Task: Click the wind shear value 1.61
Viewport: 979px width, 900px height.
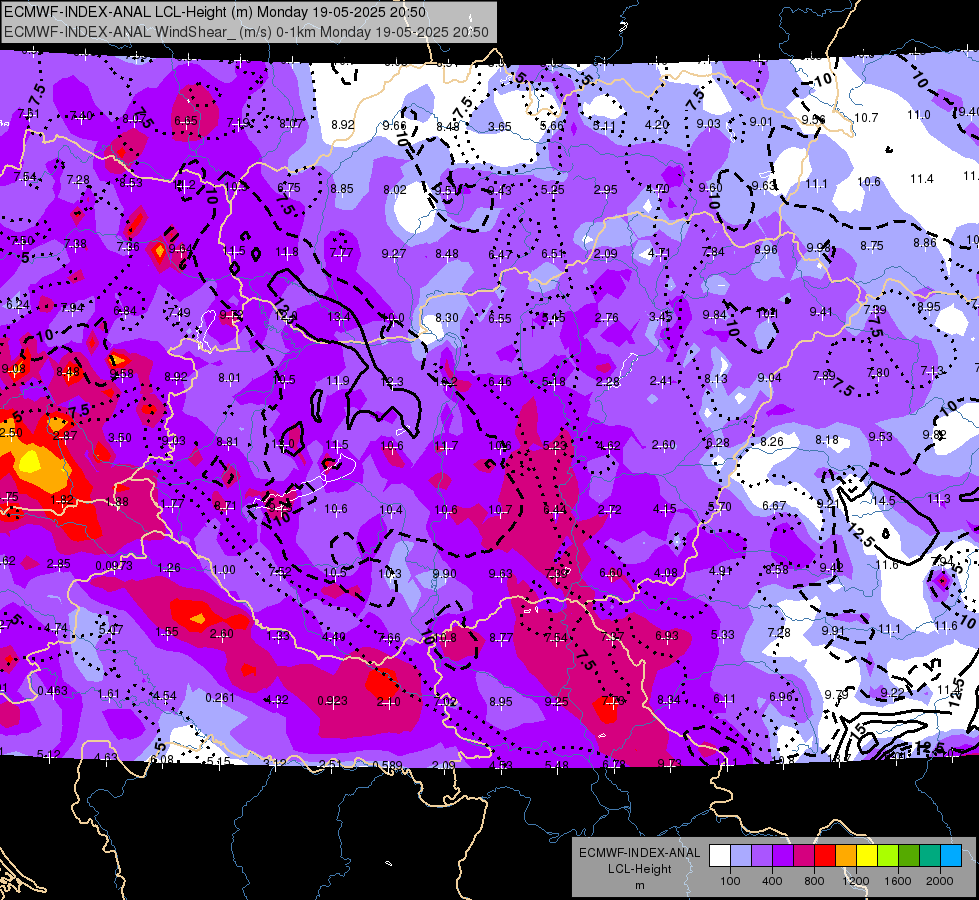Action: 109,694
